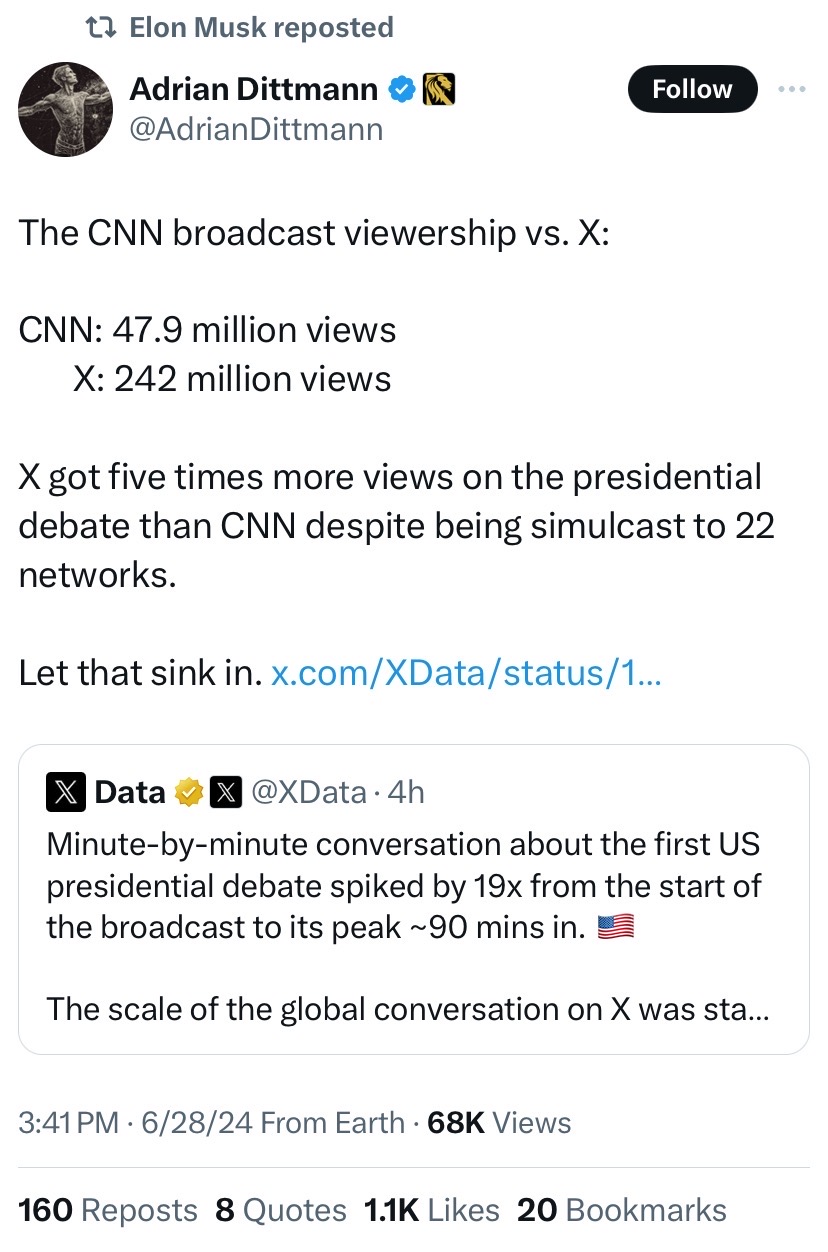The image size is (828, 1252).
Task: Open the three-dot more options menu
Action: pos(791,89)
